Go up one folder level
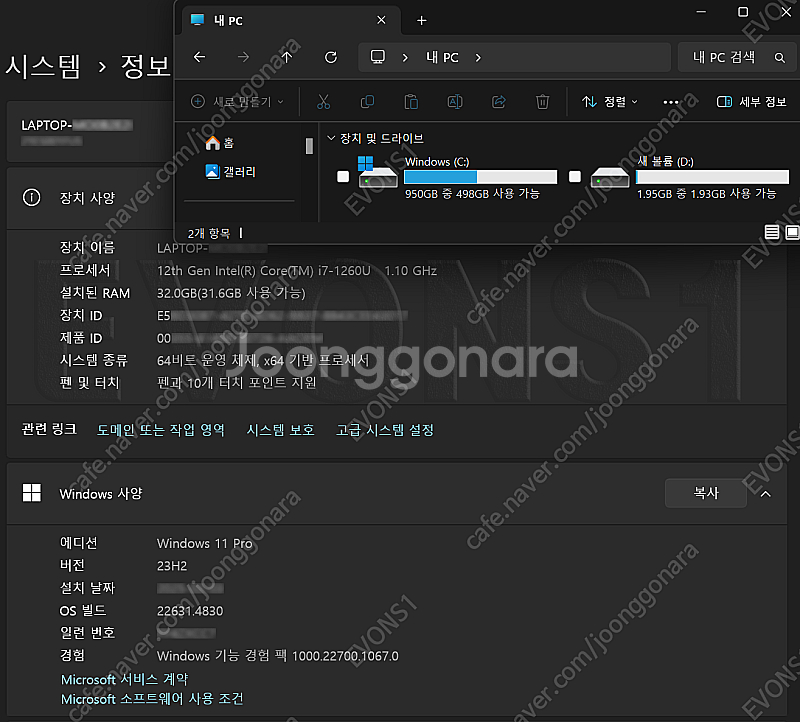 tap(287, 57)
